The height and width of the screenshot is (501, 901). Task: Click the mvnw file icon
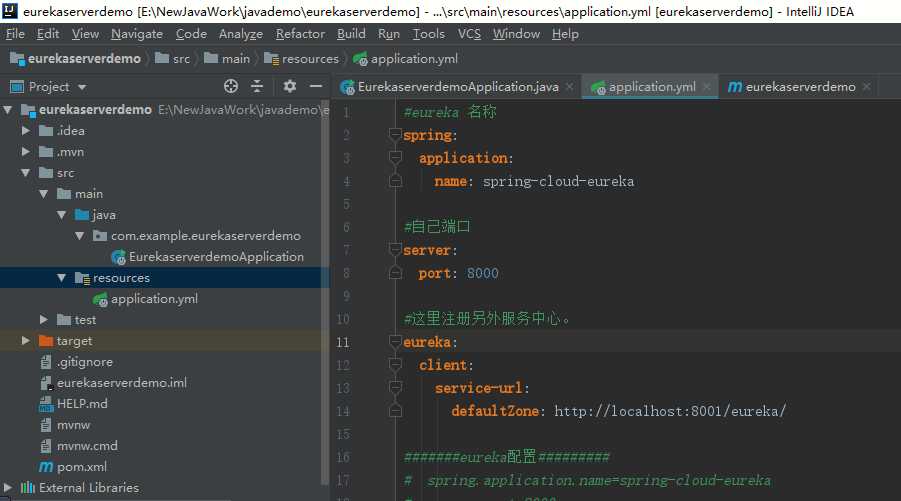[46, 425]
